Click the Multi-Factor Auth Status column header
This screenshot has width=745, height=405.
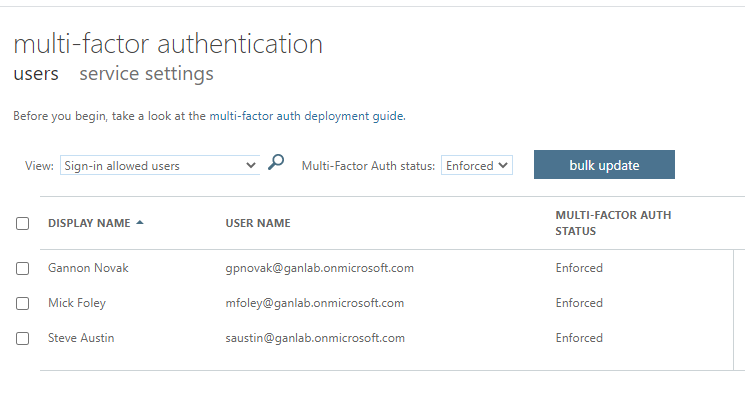coord(613,223)
